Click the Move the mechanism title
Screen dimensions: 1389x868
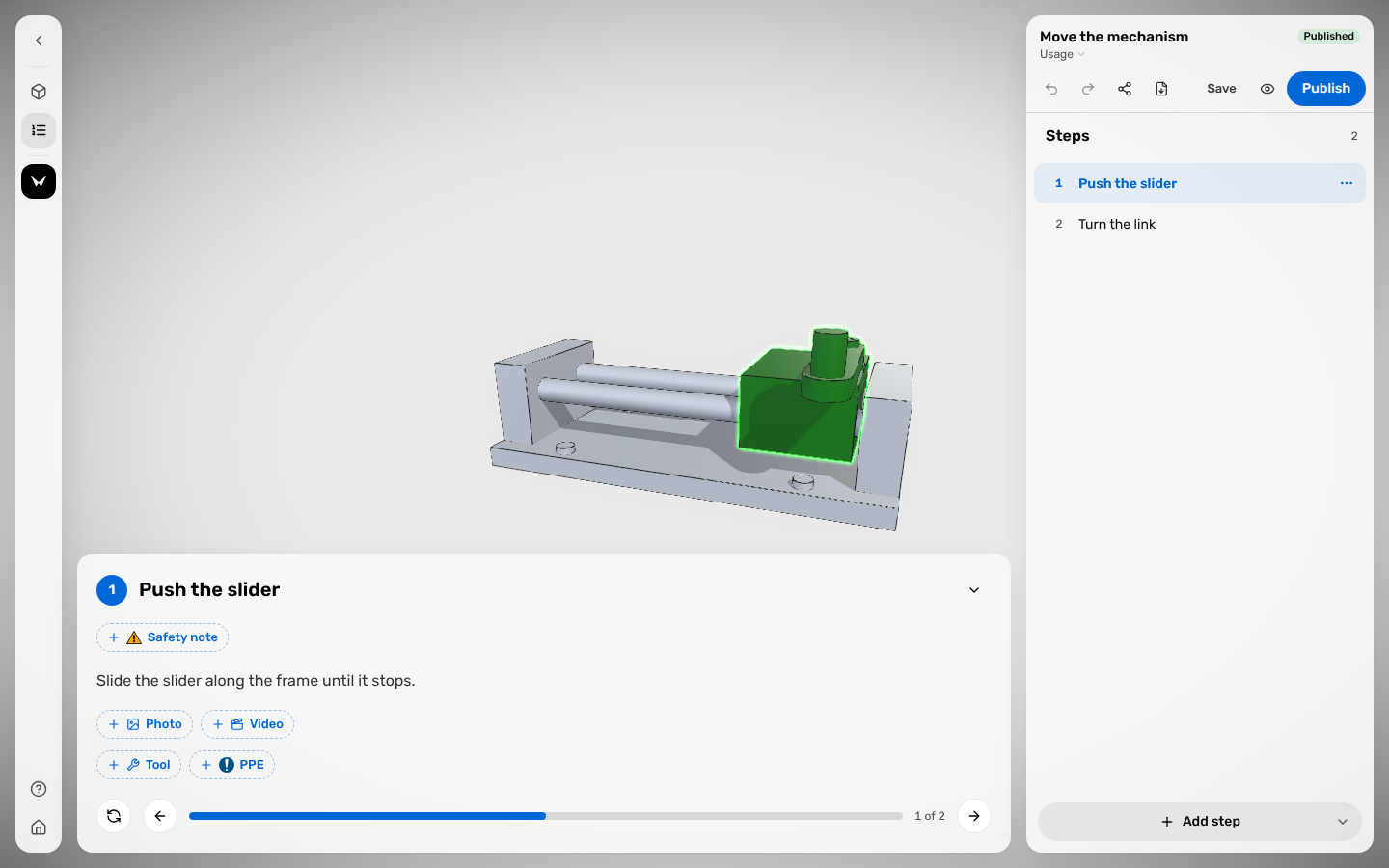coord(1114,37)
